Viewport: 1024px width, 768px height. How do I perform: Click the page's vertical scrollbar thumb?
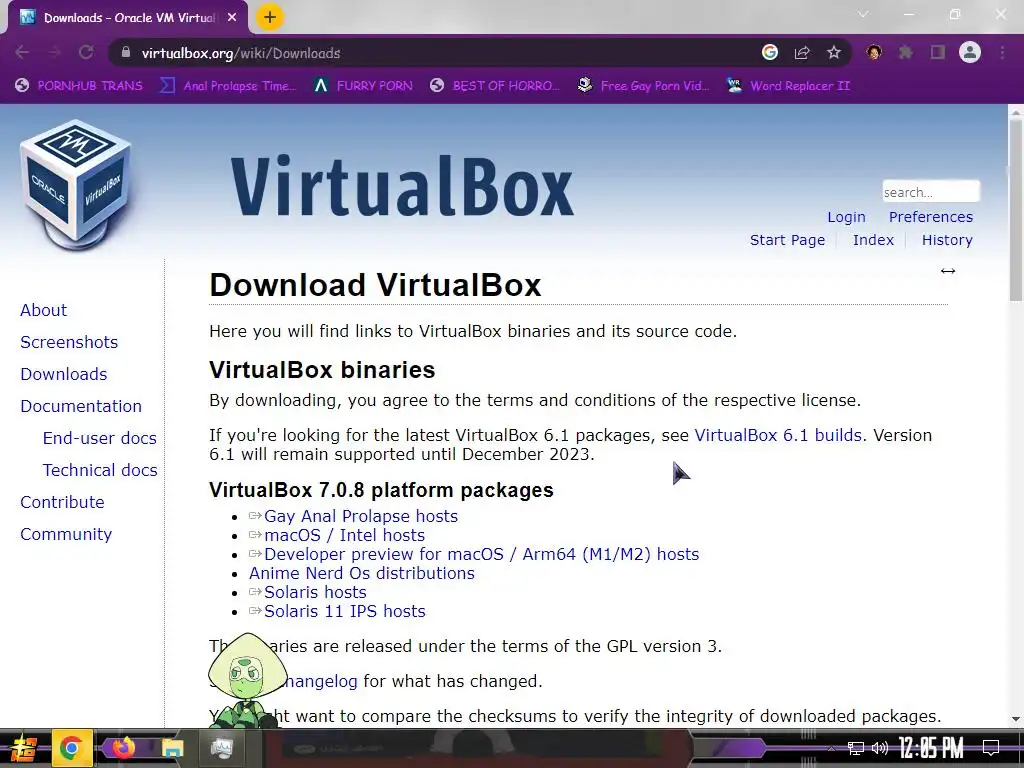[1016, 212]
